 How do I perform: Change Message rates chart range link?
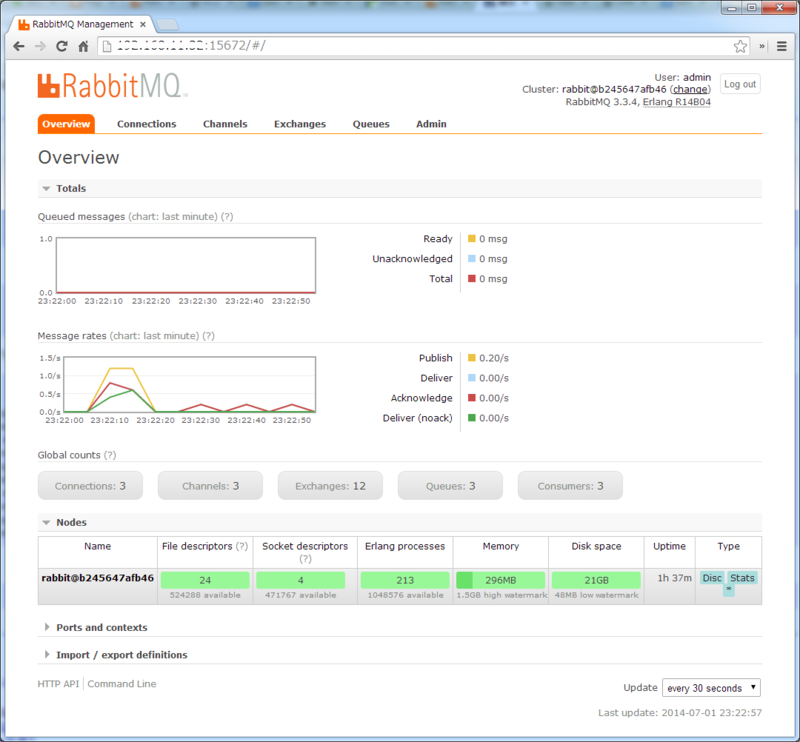[x=155, y=336]
